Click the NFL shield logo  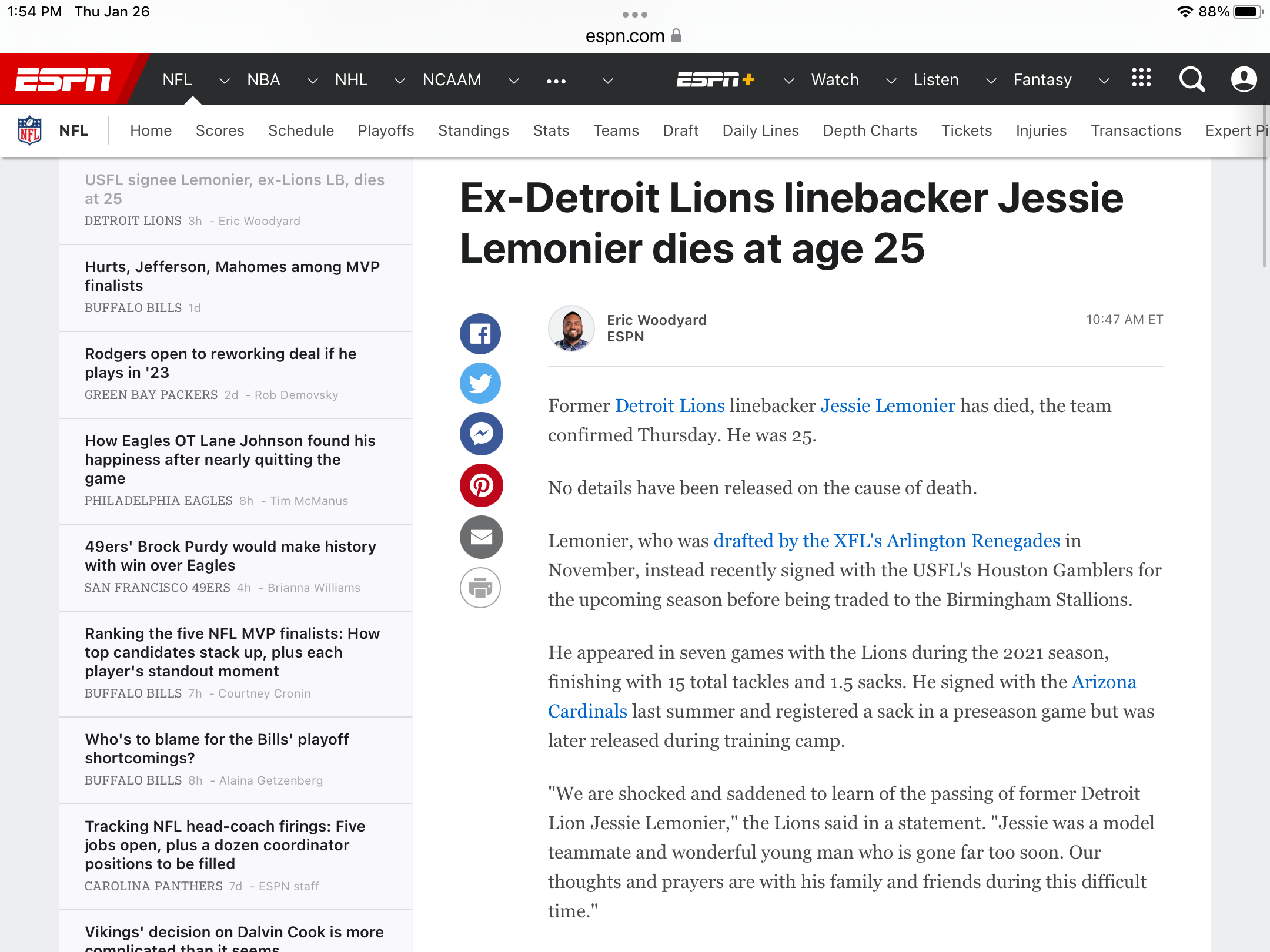click(x=29, y=130)
